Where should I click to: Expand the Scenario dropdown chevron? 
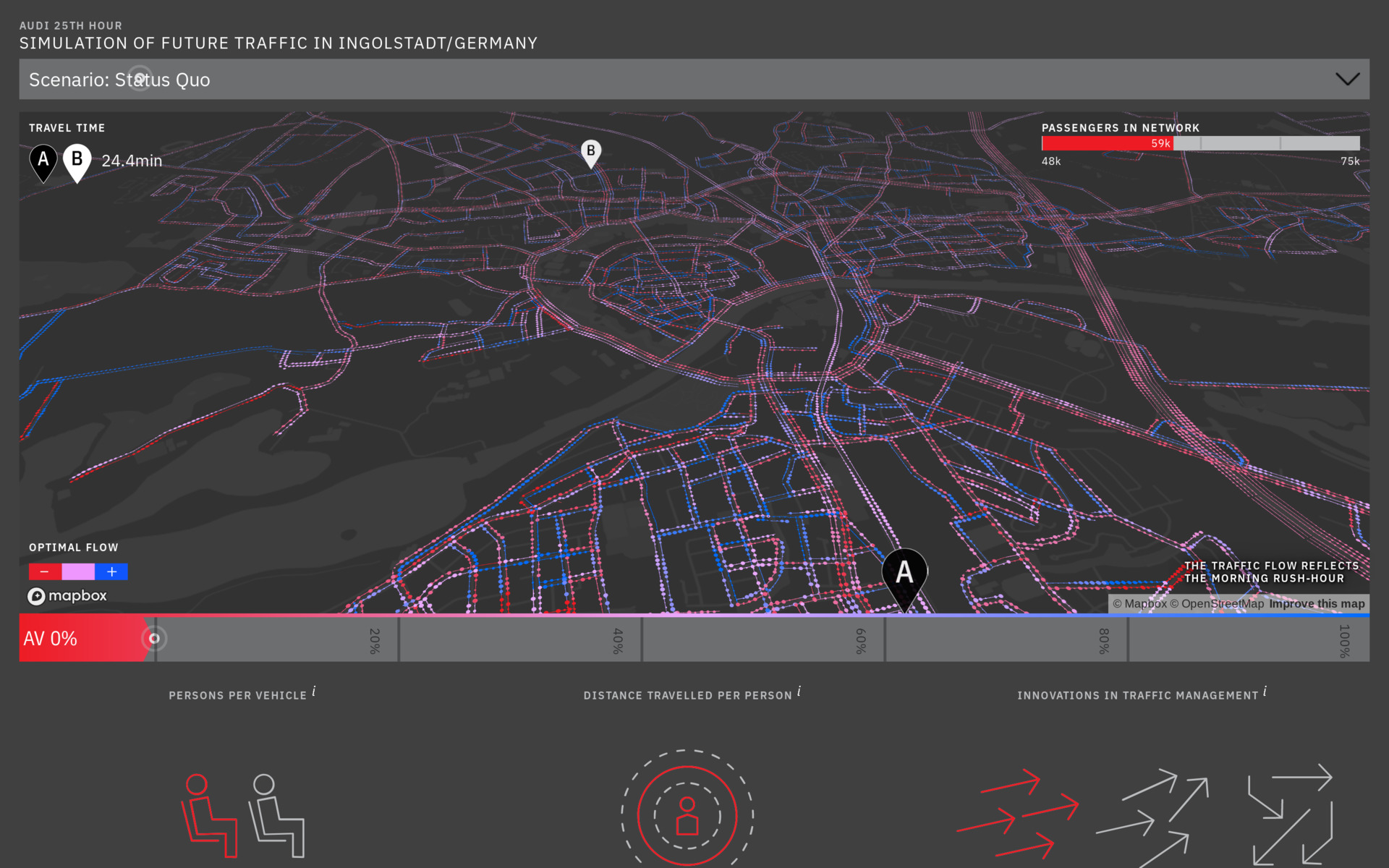coord(1346,79)
